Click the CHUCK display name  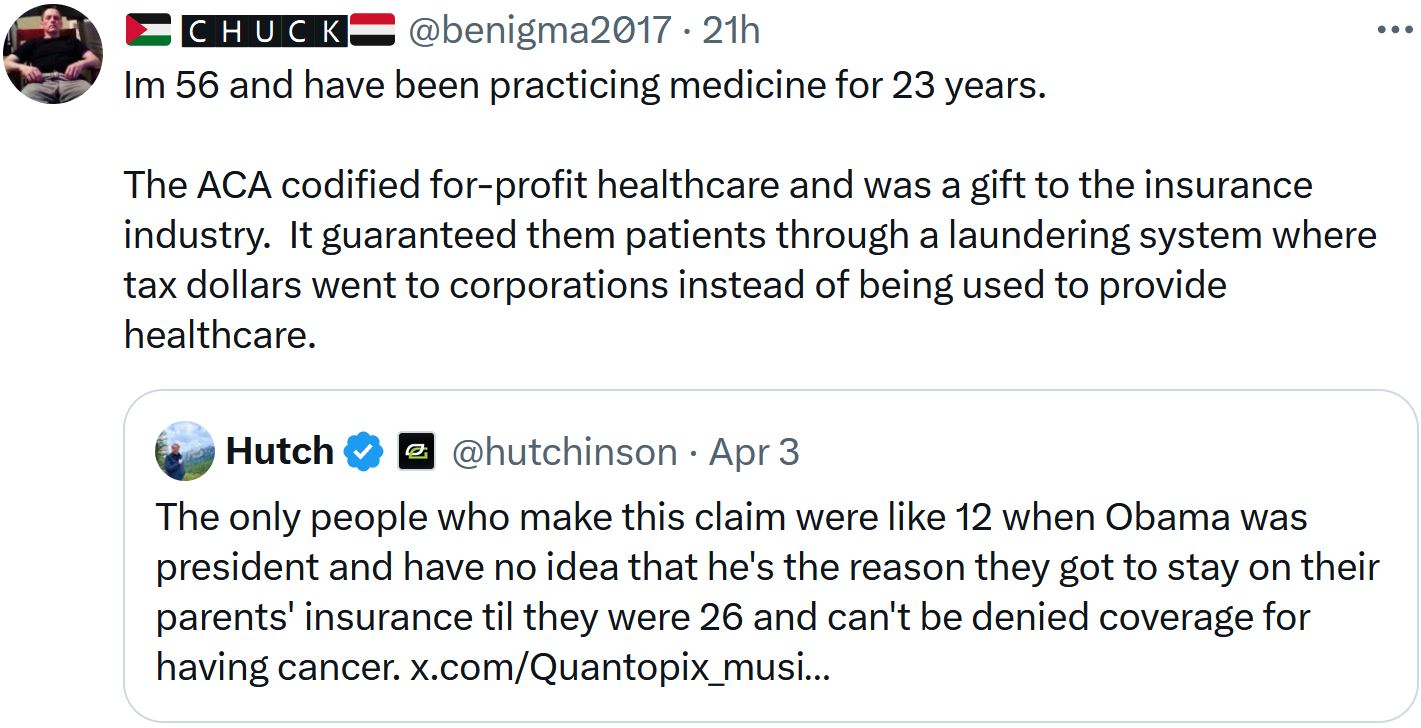pyautogui.click(x=264, y=31)
